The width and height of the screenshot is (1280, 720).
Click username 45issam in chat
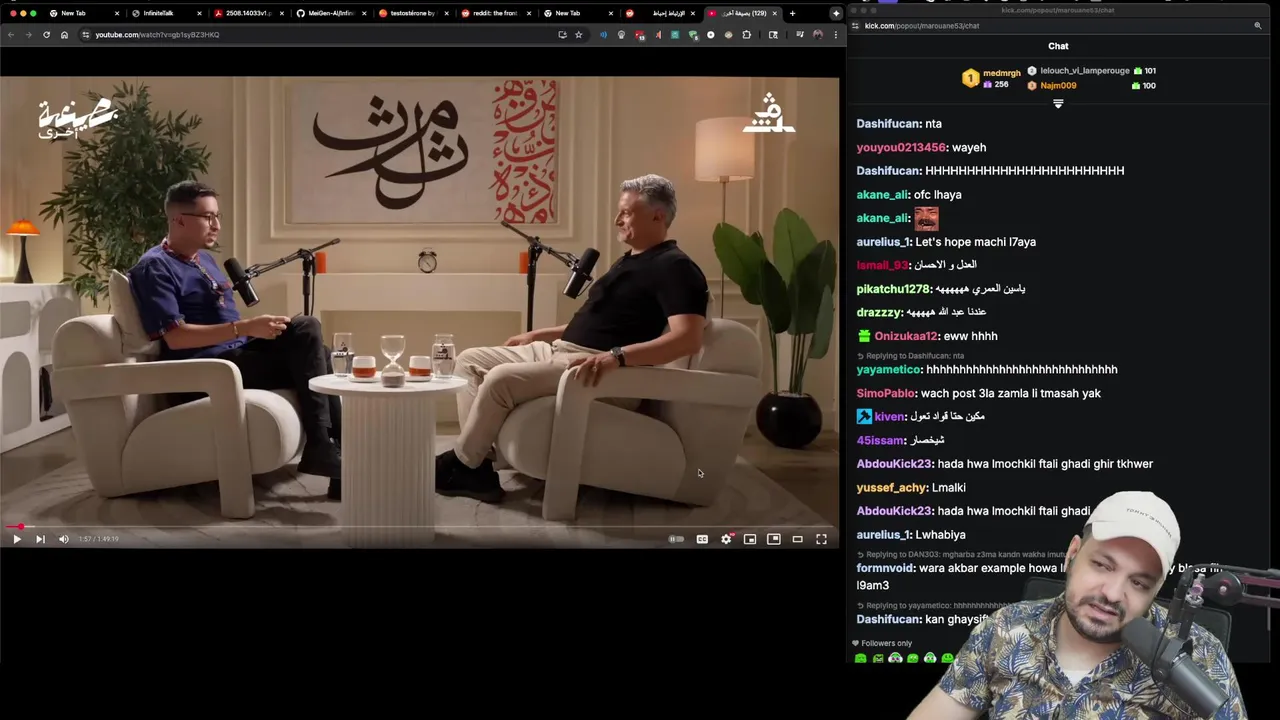coord(880,441)
